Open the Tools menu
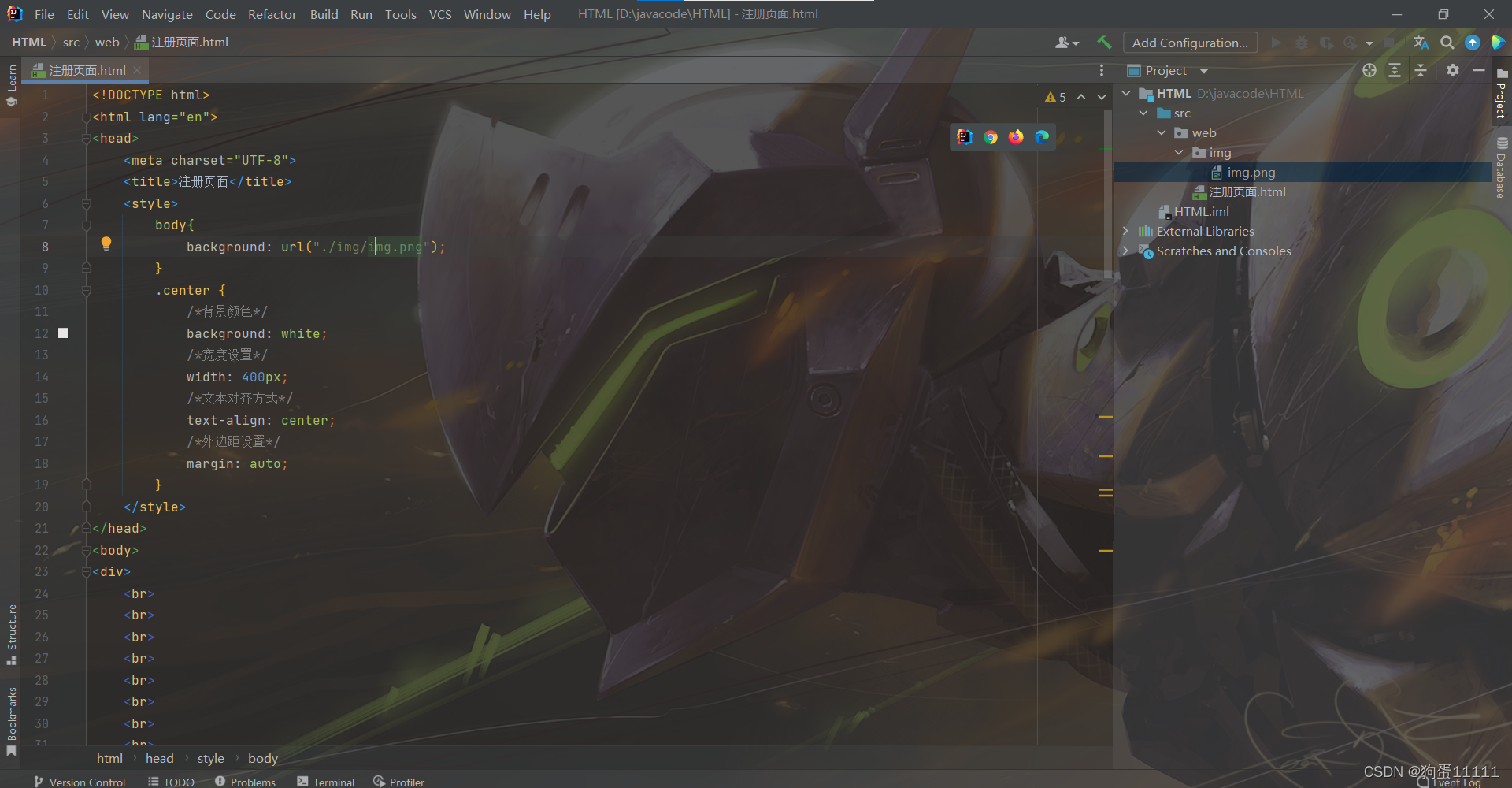 tap(400, 14)
